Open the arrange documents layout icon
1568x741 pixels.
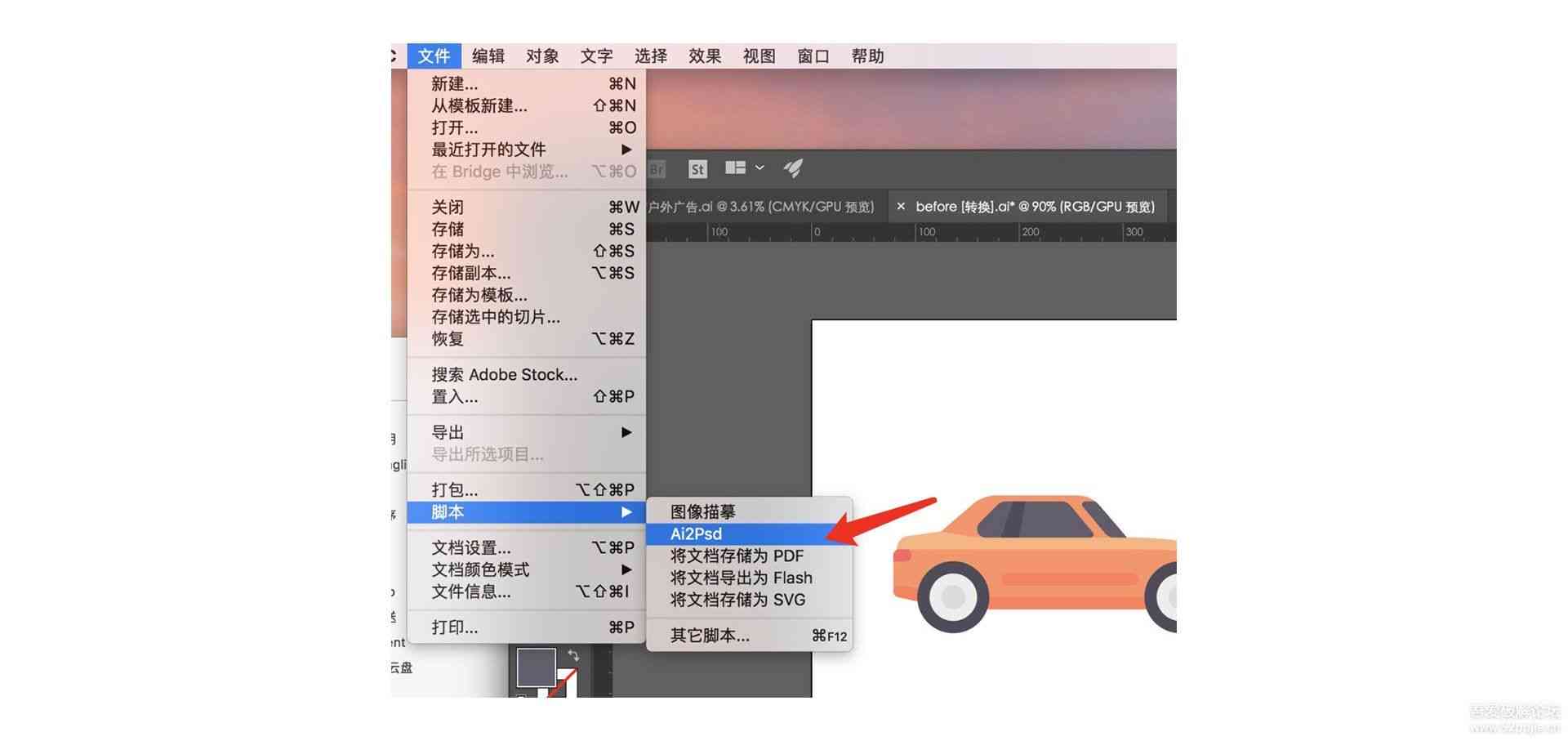coord(736,167)
